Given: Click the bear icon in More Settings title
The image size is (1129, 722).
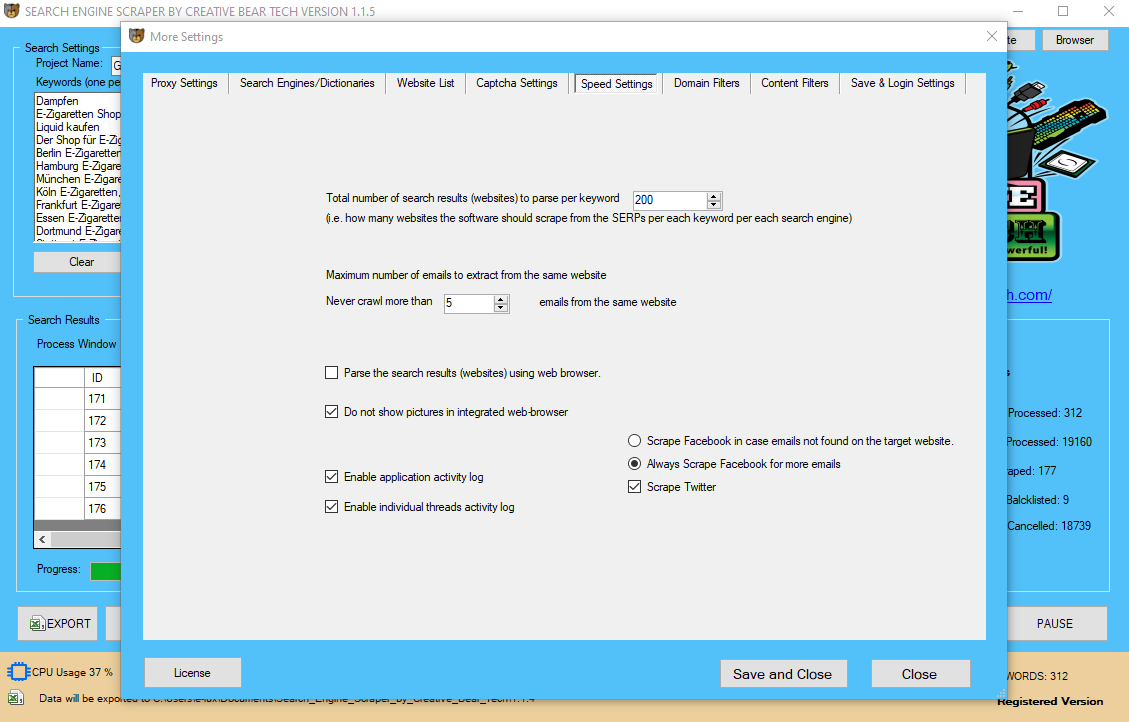Looking at the screenshot, I should click(136, 36).
